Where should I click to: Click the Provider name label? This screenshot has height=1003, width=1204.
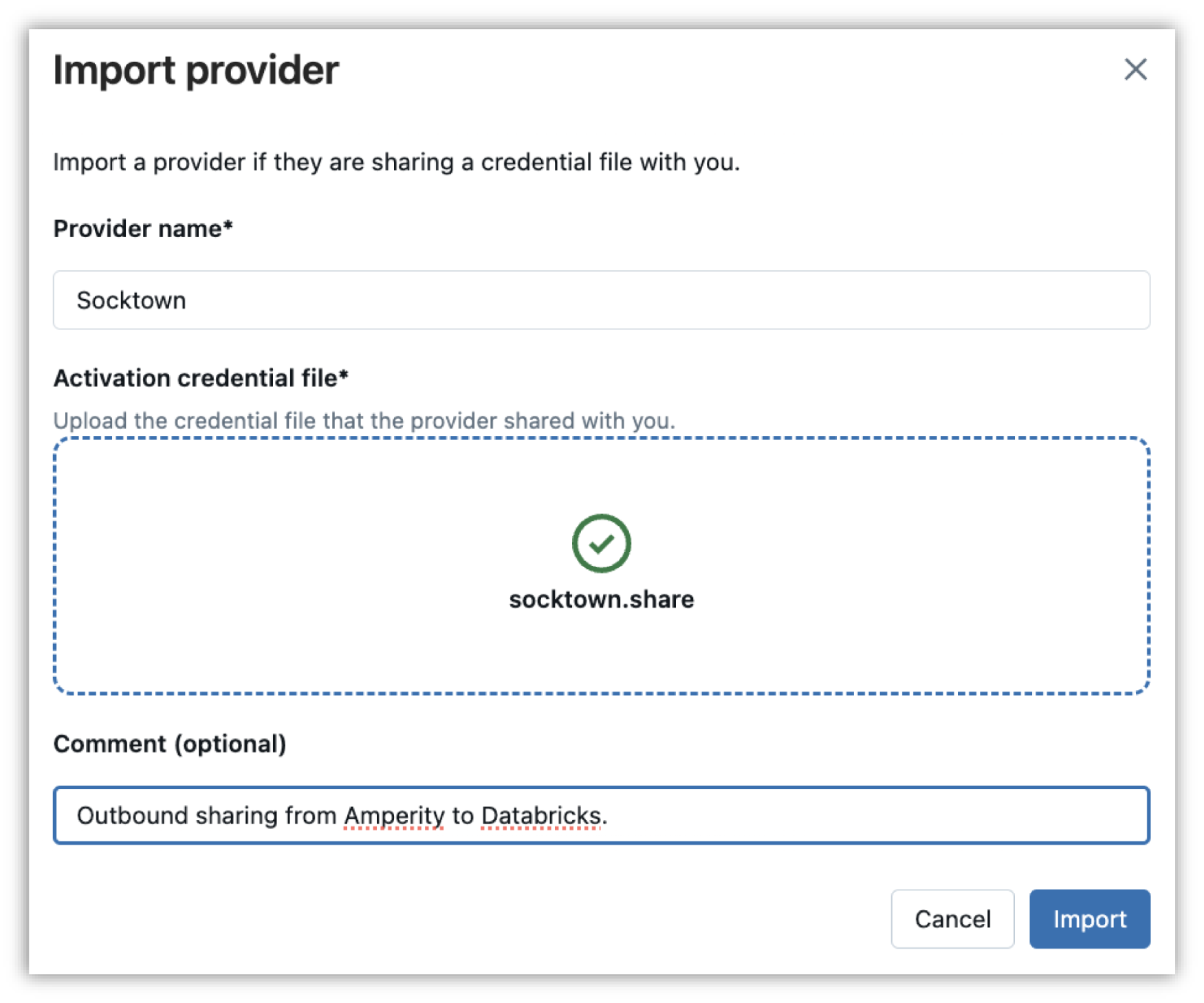(x=143, y=229)
